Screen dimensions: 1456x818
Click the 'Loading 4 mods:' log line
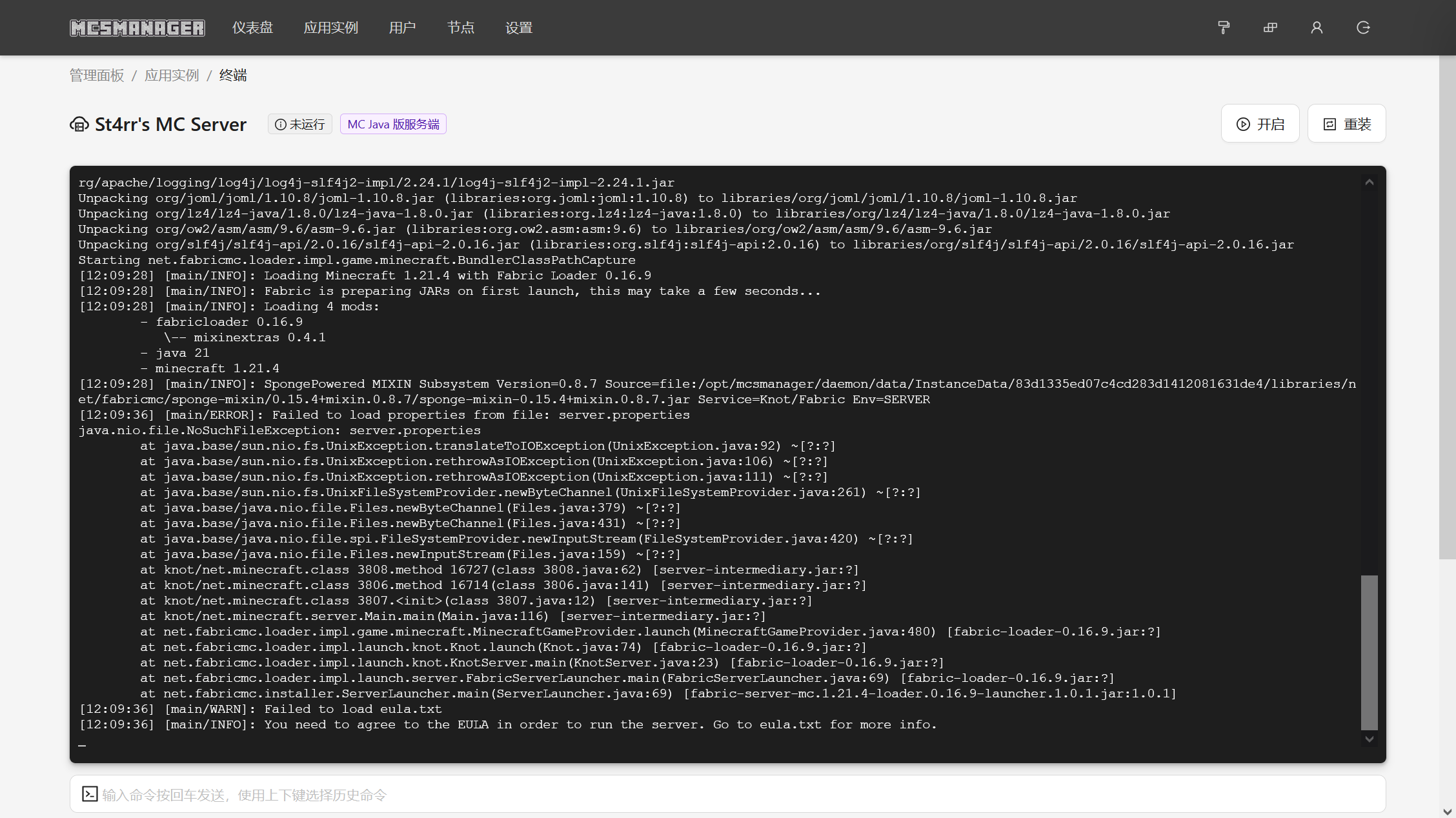click(229, 306)
